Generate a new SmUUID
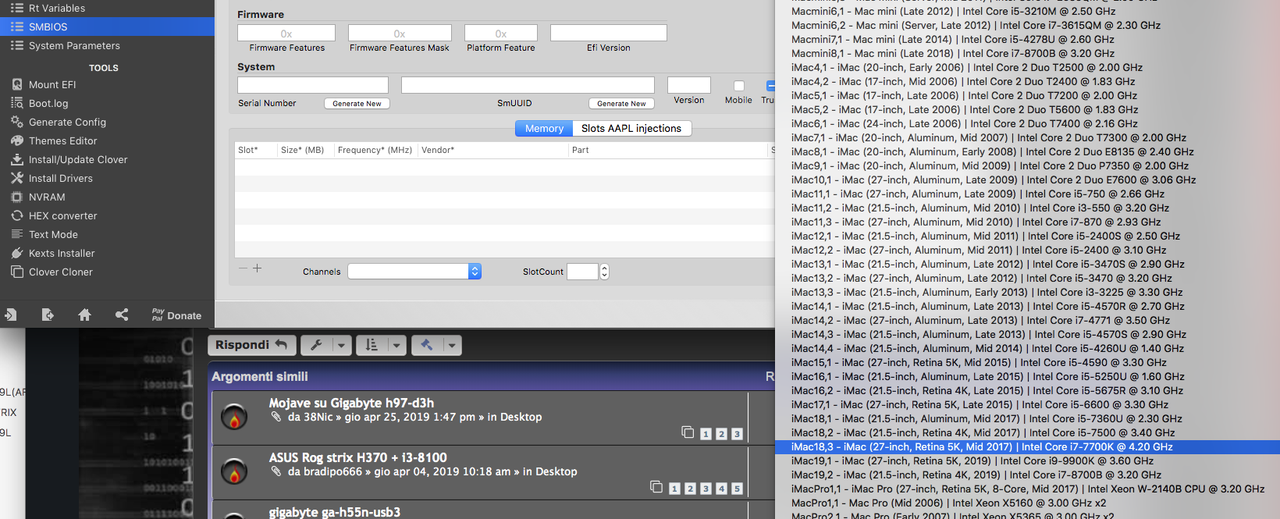 point(621,103)
